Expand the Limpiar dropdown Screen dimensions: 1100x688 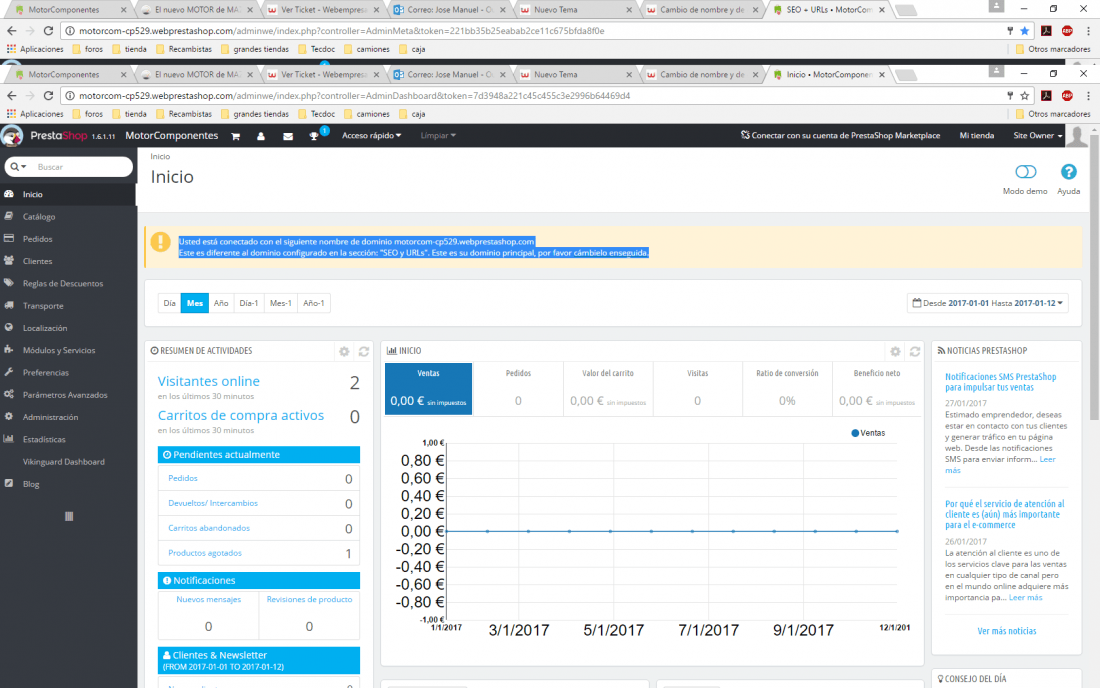(x=438, y=135)
